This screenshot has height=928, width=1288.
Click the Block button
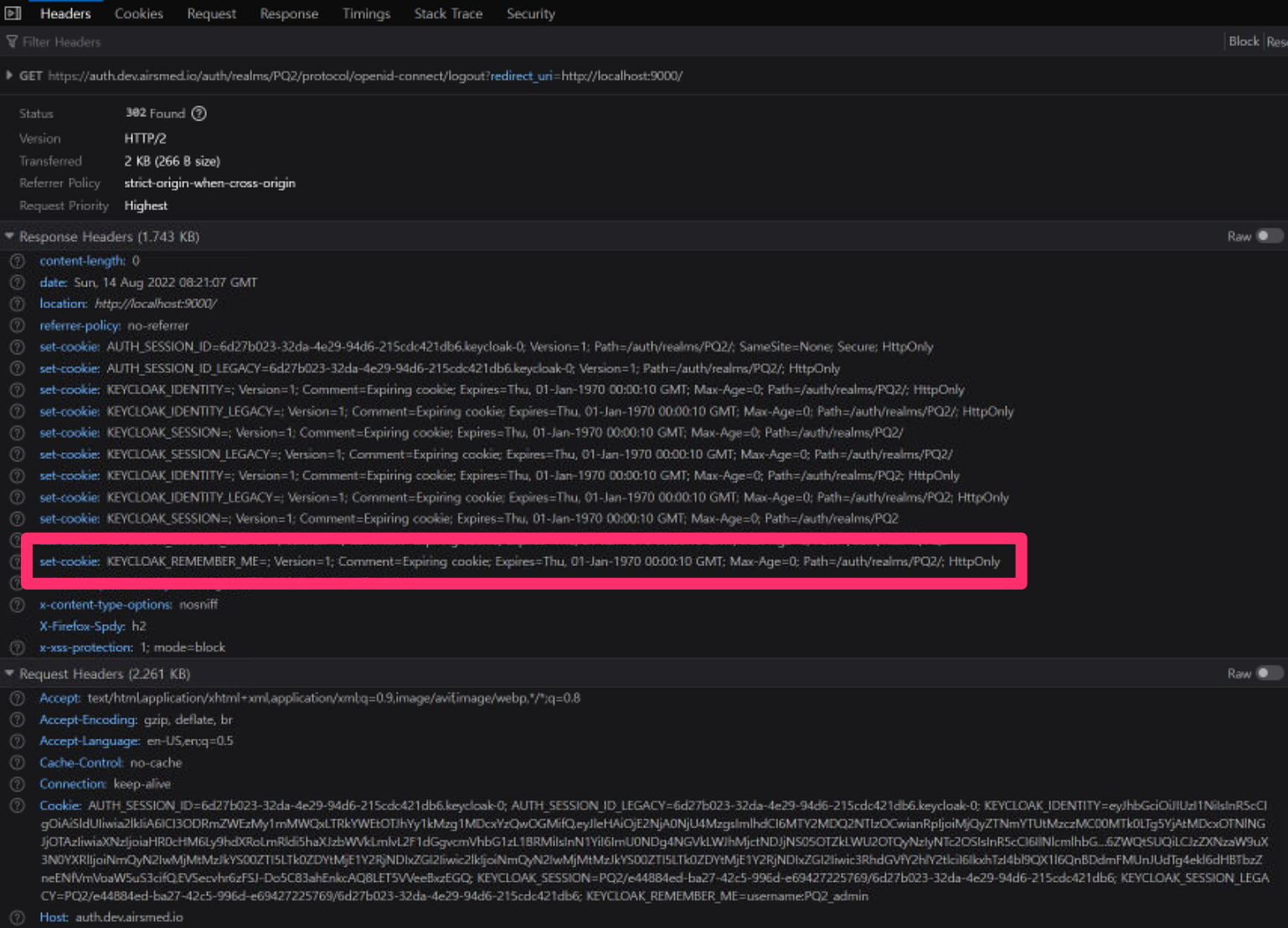[1244, 40]
